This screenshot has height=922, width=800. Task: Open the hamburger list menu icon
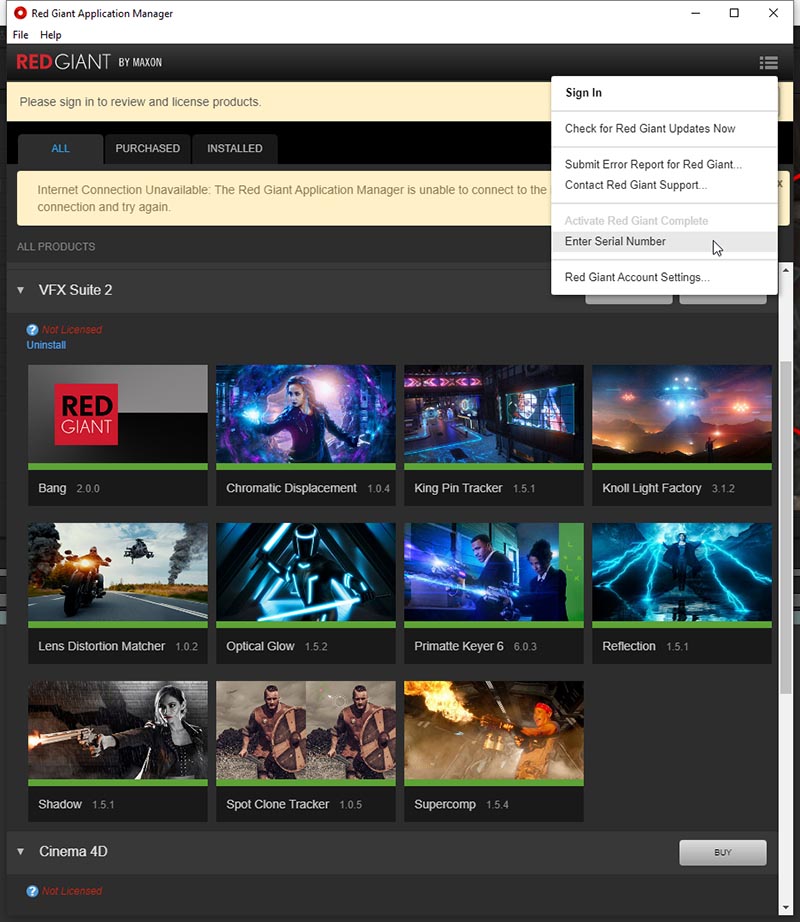tap(768, 62)
